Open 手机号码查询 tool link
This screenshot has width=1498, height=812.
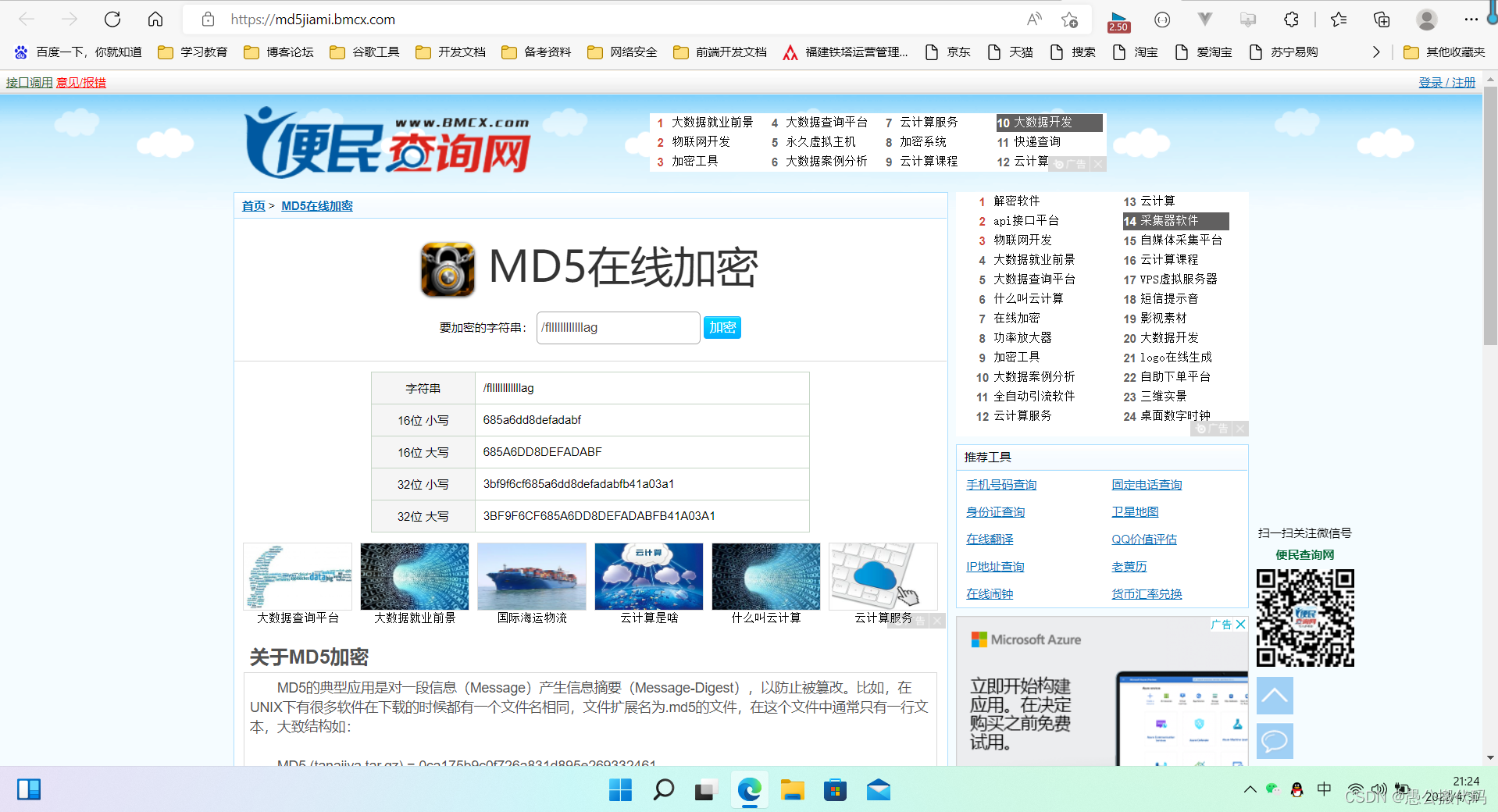[1001, 485]
